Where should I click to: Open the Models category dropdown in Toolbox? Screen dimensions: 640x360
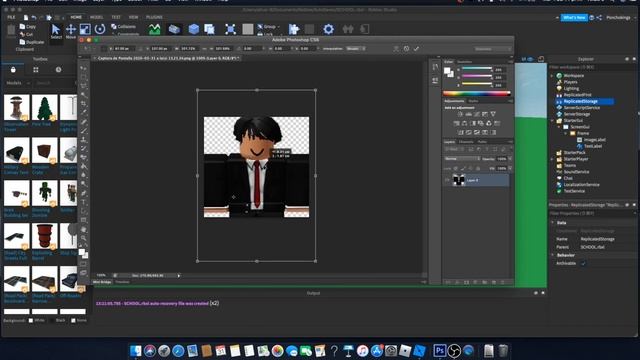18,83
